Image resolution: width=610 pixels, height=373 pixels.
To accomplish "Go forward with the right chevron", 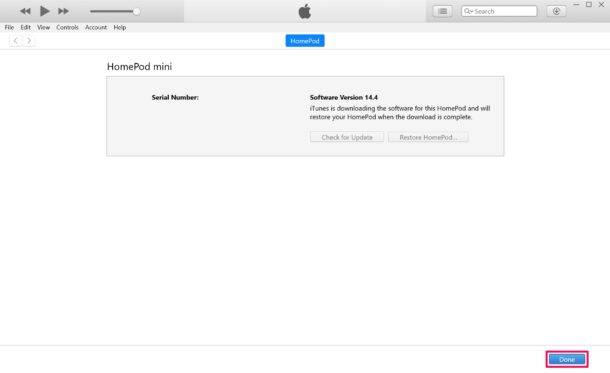I will 29,40.
